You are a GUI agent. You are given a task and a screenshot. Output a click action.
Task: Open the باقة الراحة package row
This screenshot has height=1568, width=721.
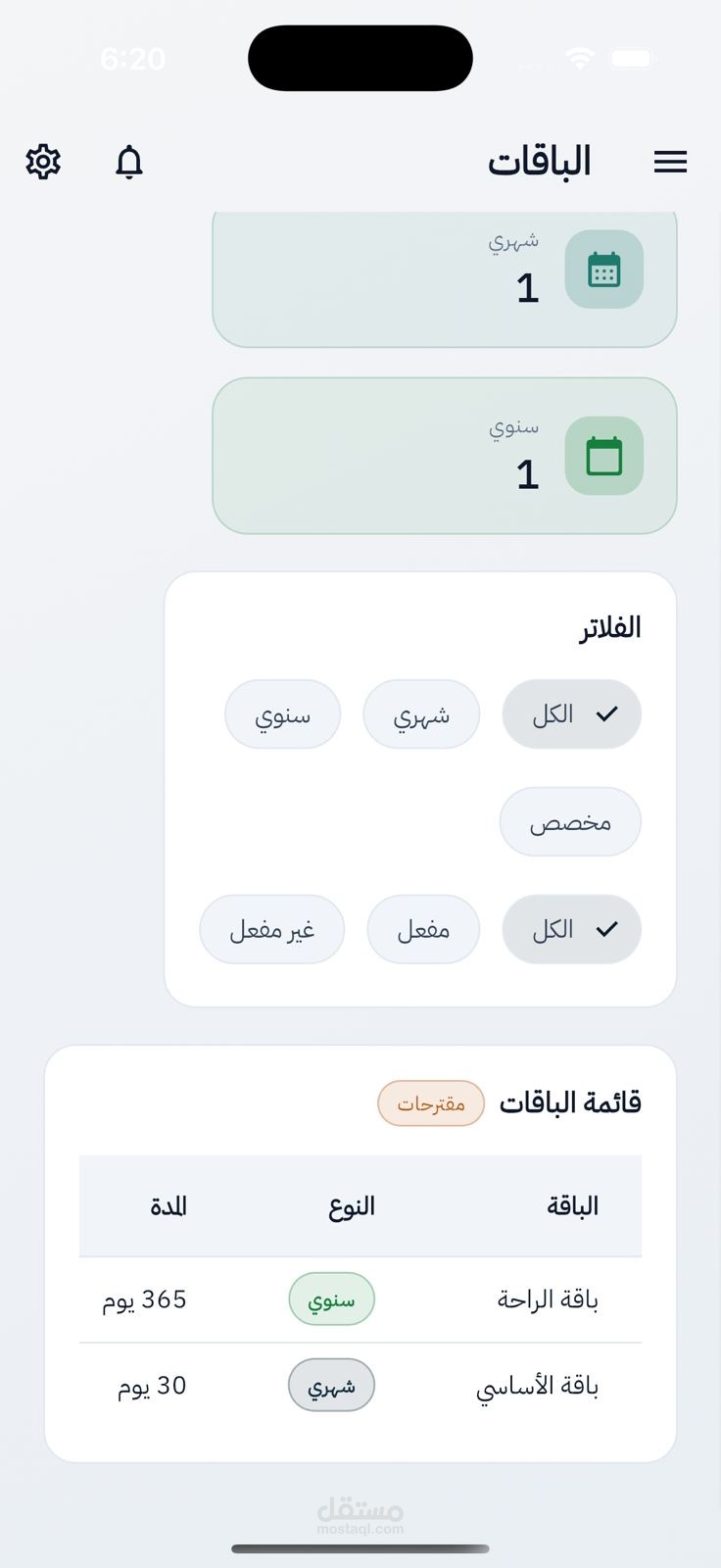[548, 1299]
